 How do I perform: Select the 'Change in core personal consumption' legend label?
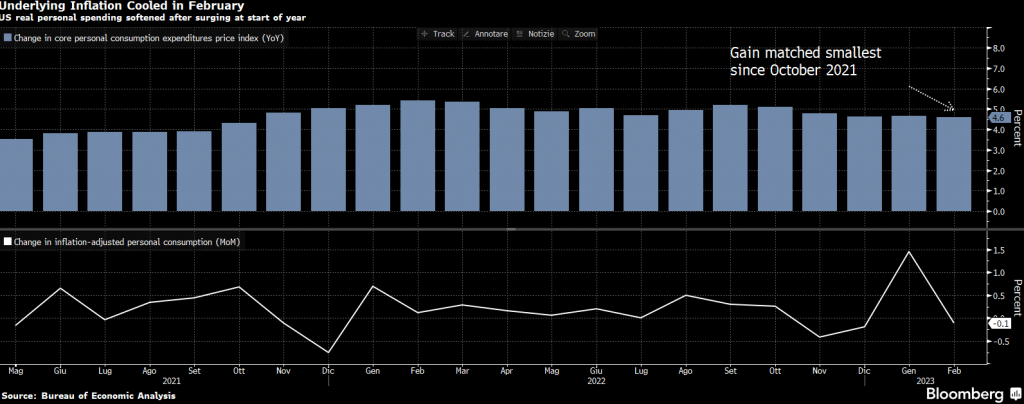pyautogui.click(x=134, y=38)
